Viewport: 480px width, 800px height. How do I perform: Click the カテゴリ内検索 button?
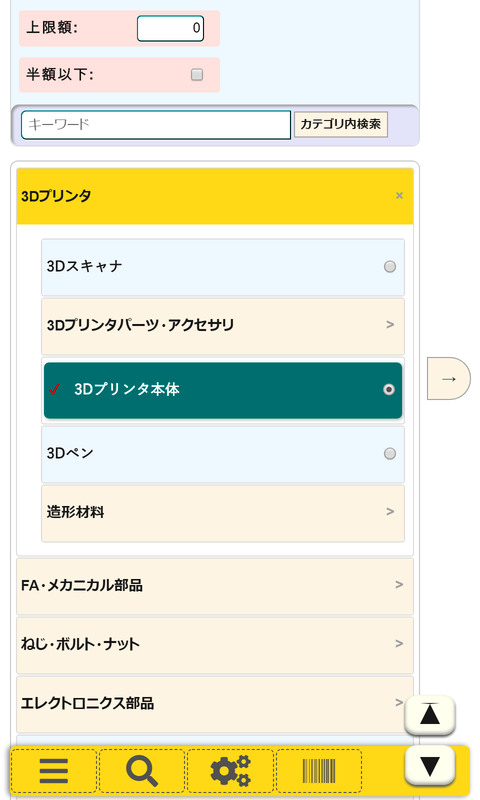[341, 124]
